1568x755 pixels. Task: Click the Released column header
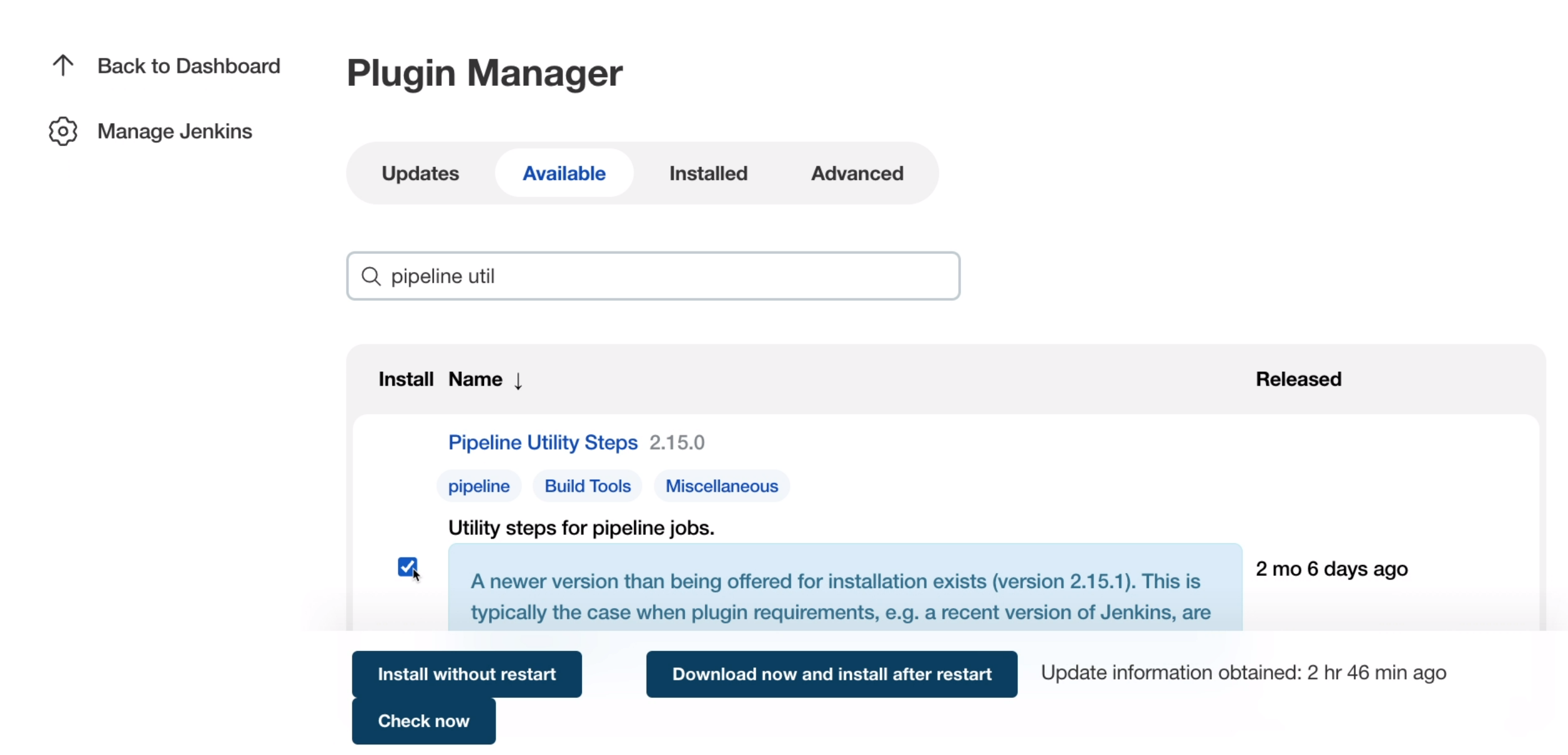click(1298, 379)
